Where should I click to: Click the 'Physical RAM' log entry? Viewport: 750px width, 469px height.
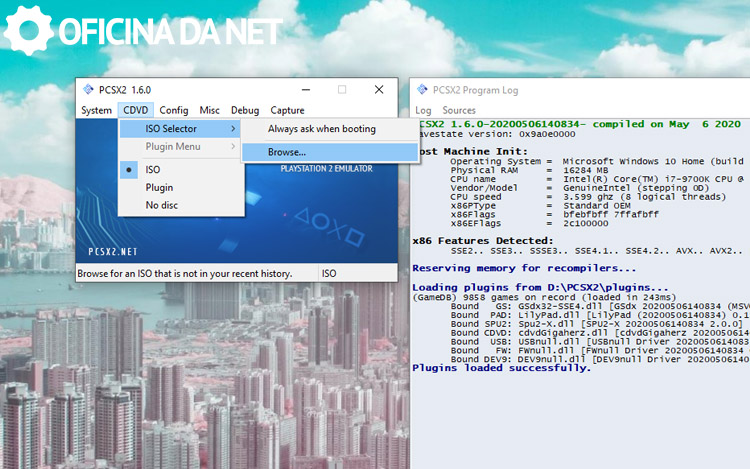click(529, 170)
